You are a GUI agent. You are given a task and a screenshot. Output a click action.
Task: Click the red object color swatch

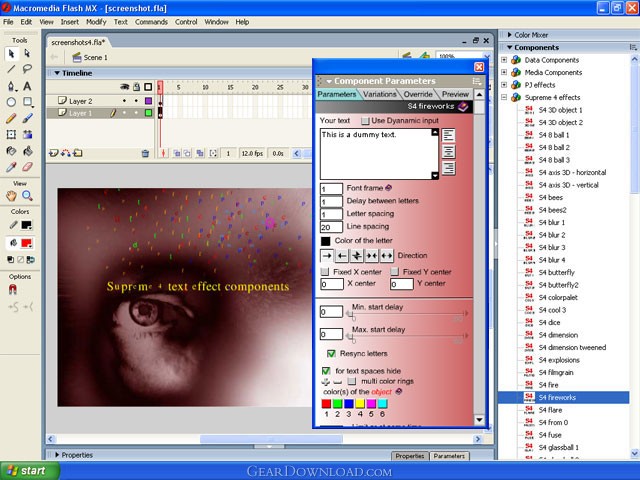click(326, 404)
